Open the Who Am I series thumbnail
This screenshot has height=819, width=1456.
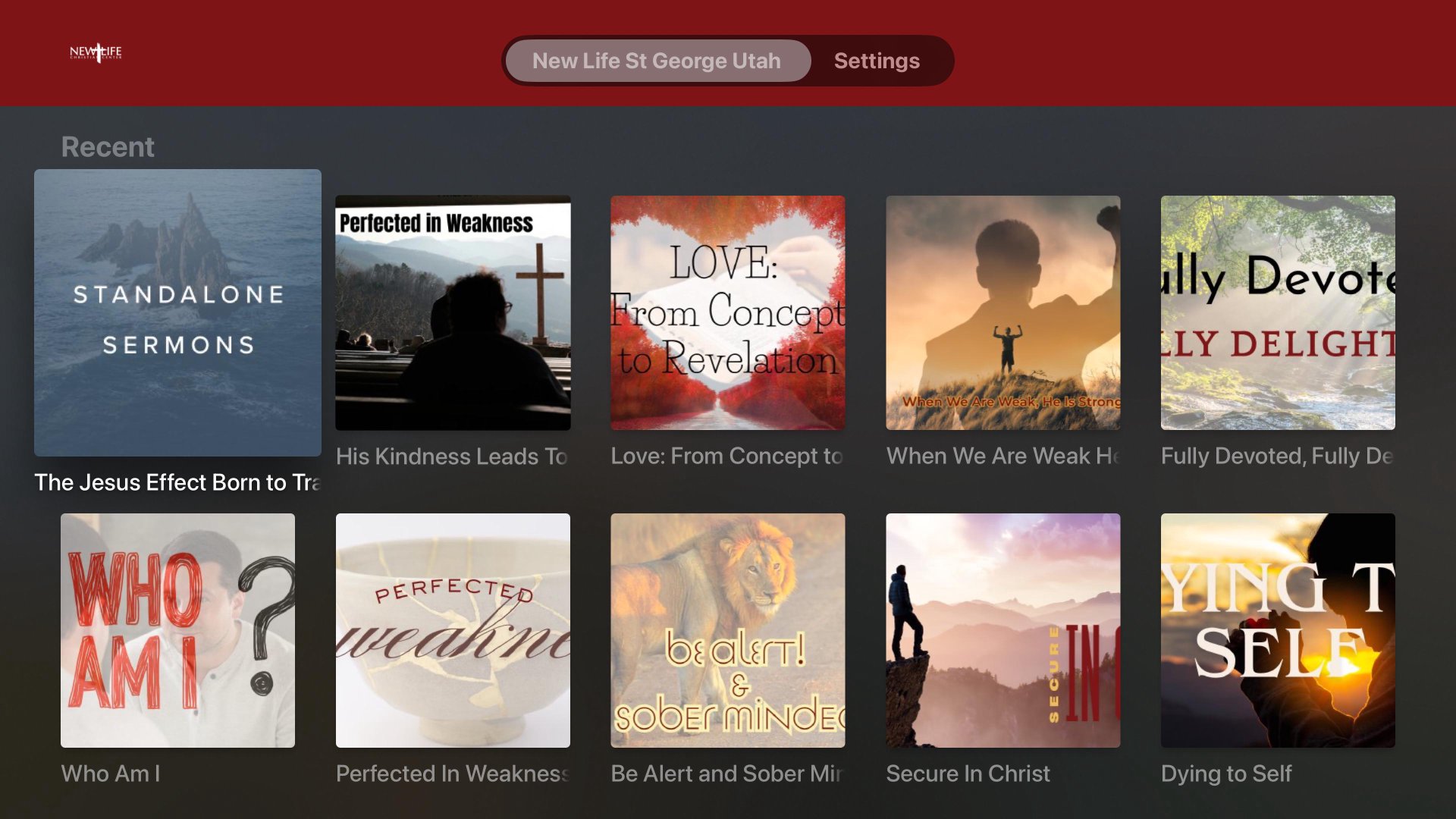point(177,630)
